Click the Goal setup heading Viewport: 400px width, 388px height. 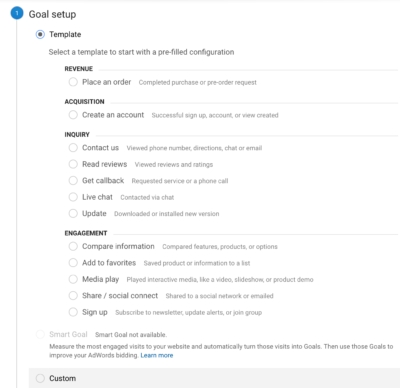click(52, 14)
